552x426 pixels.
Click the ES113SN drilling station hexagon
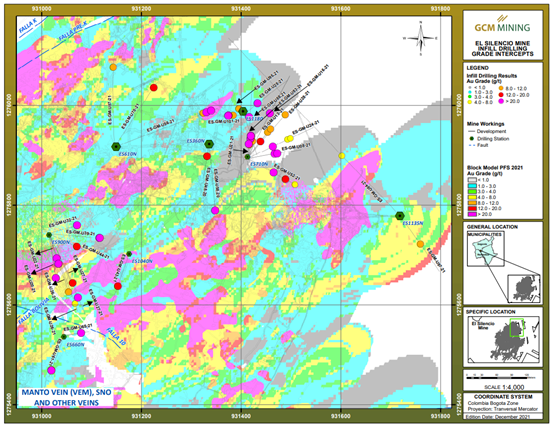[x=400, y=215]
